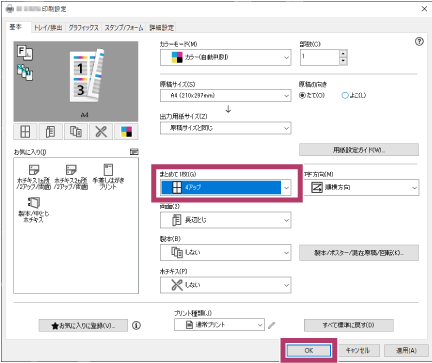The image size is (432, 363).
Task: Click すべて標準に戻す button
Action: point(349,325)
